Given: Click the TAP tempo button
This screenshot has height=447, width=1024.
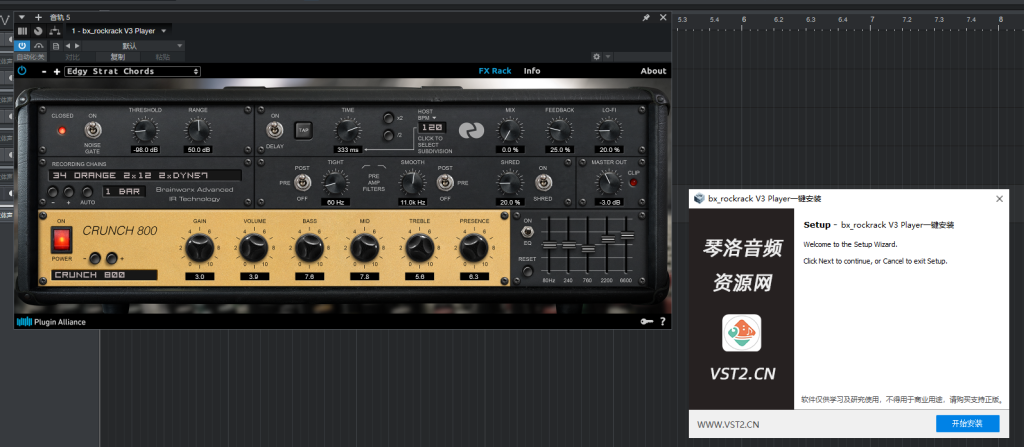Looking at the screenshot, I should (303, 130).
